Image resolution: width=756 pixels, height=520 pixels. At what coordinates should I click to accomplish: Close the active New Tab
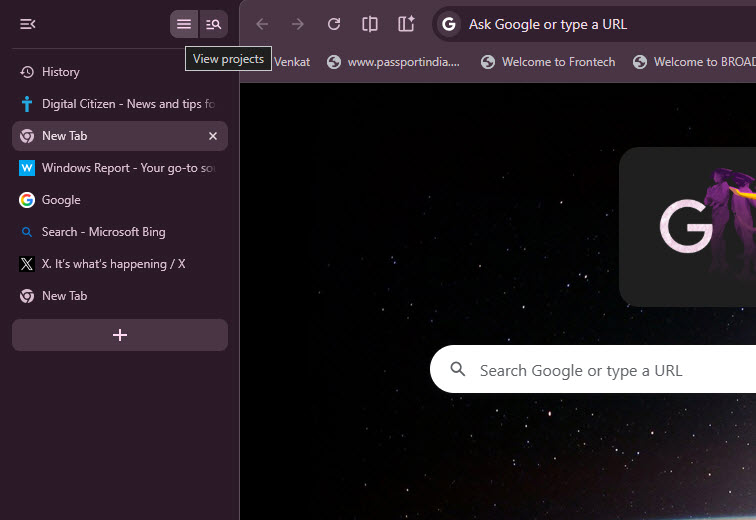213,136
